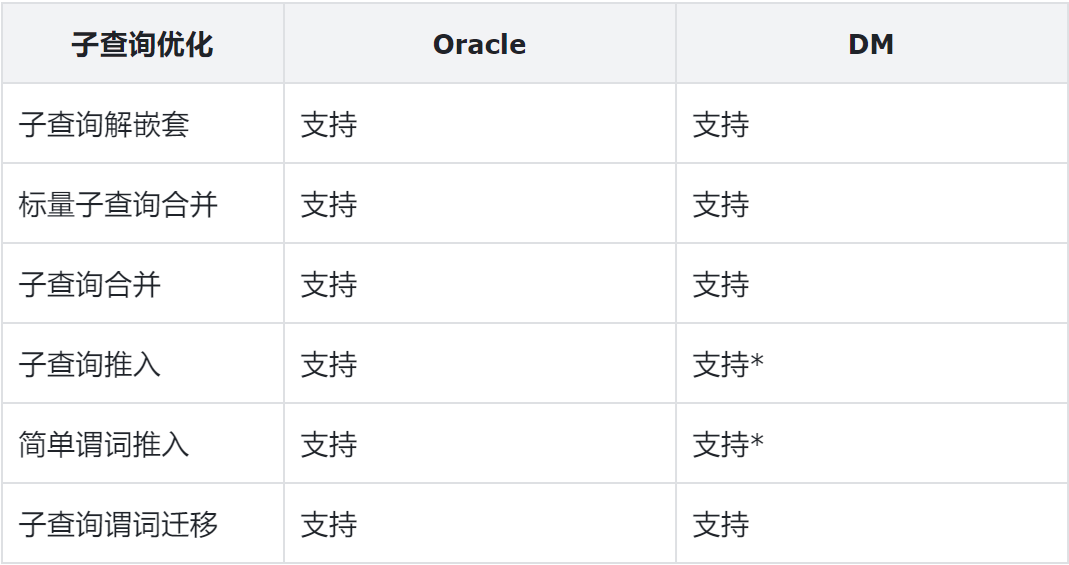
Task: Select the 子查询解嵌套 row label
Action: [104, 125]
